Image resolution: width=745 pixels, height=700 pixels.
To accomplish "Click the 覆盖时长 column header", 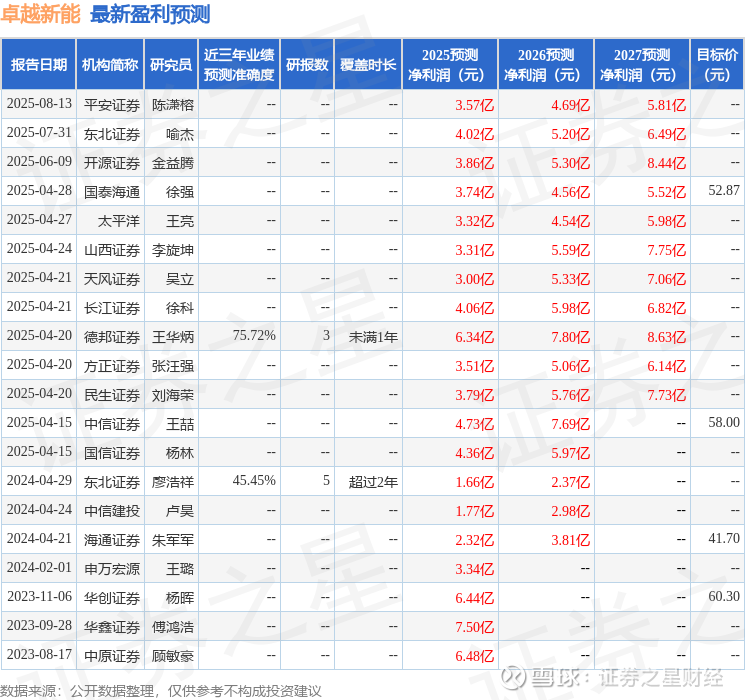I will point(368,65).
